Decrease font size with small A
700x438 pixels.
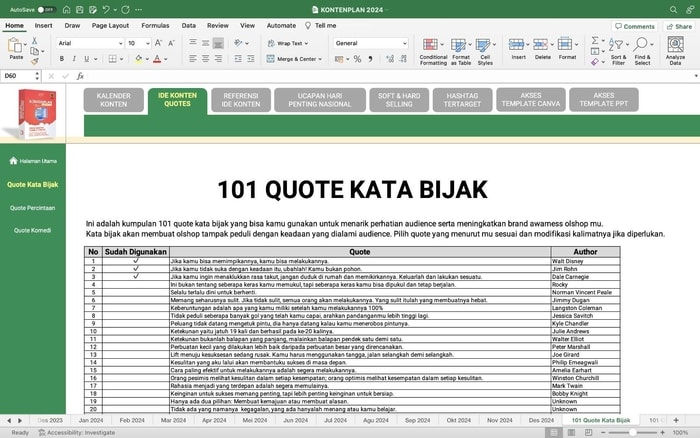tap(171, 43)
